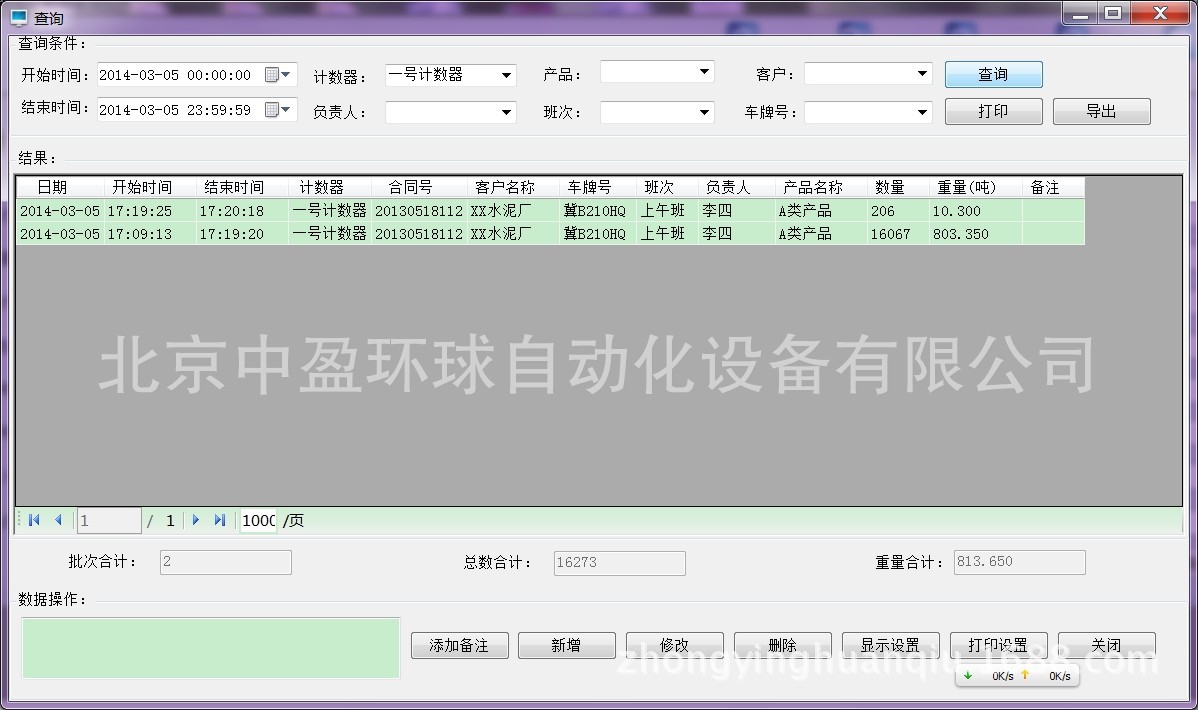Click the 开始时间 date-time field
Image resolution: width=1198 pixels, height=710 pixels.
coord(197,75)
